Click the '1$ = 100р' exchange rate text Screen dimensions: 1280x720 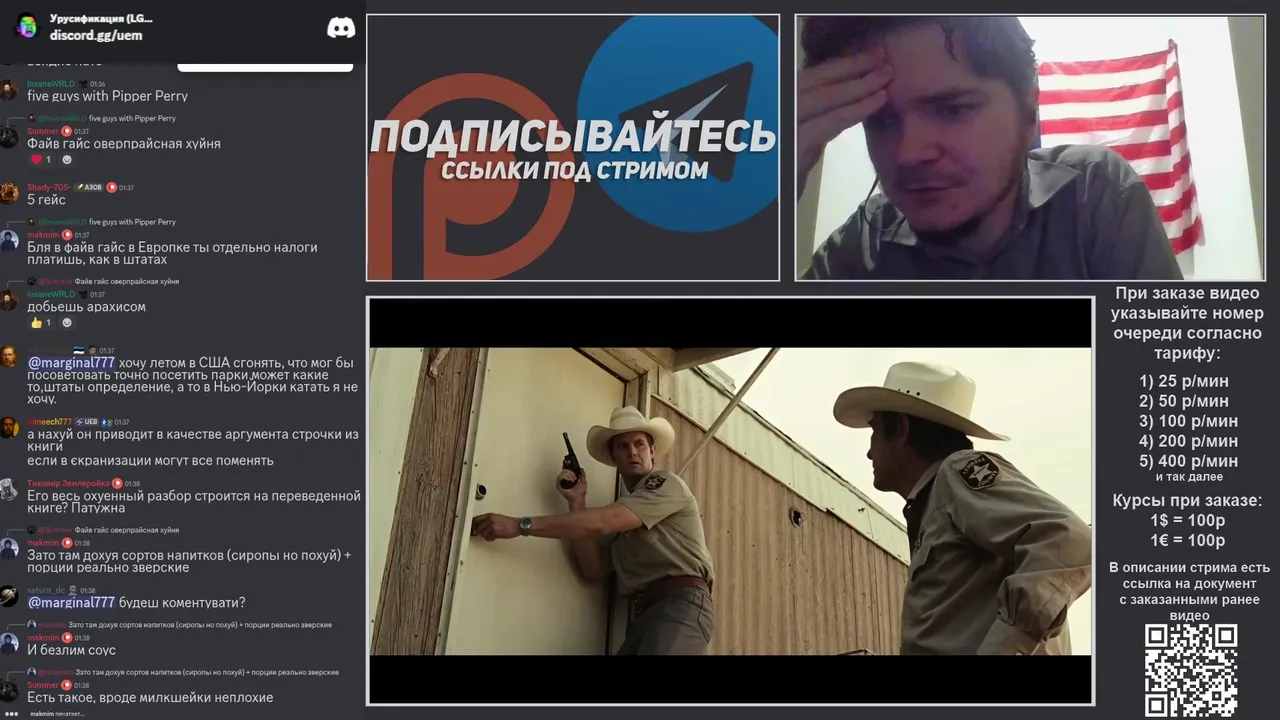pos(1187,521)
